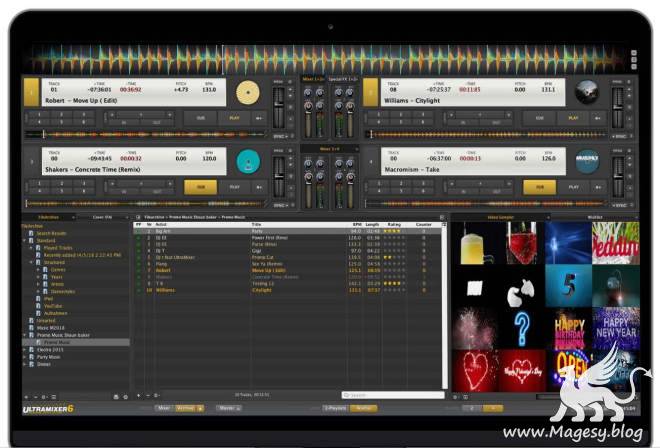Image resolution: width=660 pixels, height=448 pixels.
Task: Sort playlist by the Rating column
Action: pos(394,225)
